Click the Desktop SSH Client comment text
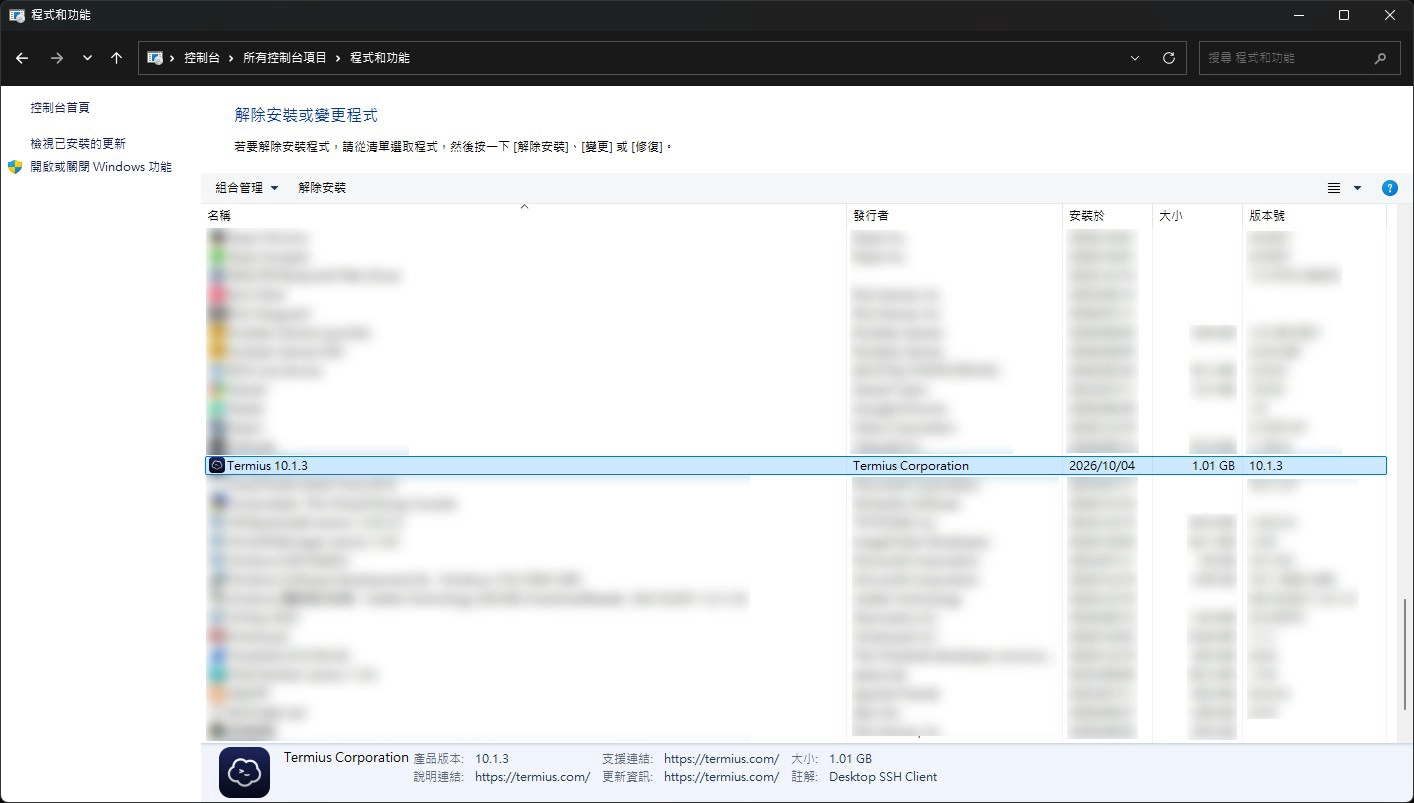Screen dimensions: 1414x803 [883, 777]
